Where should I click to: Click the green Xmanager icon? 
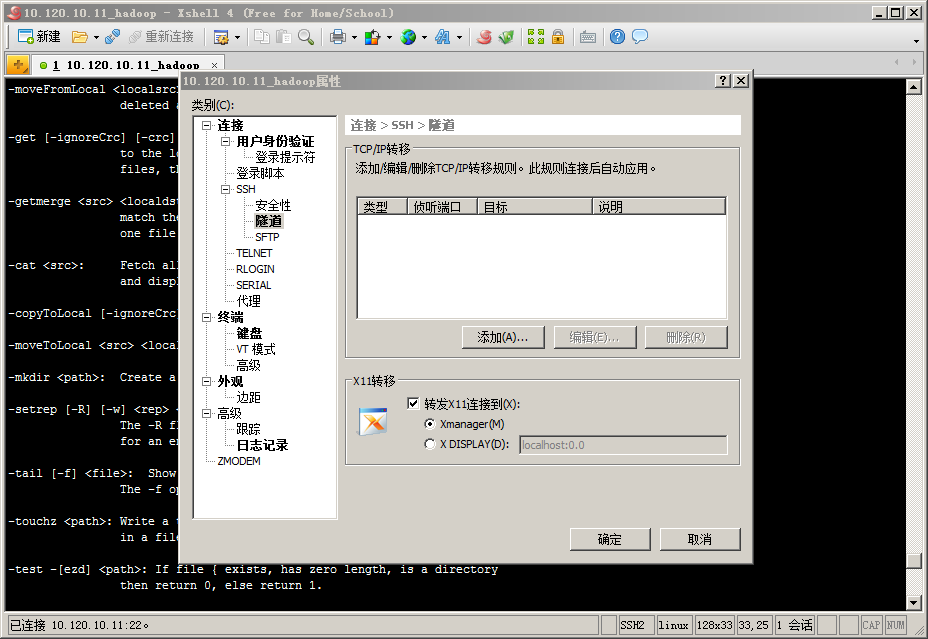pos(506,37)
